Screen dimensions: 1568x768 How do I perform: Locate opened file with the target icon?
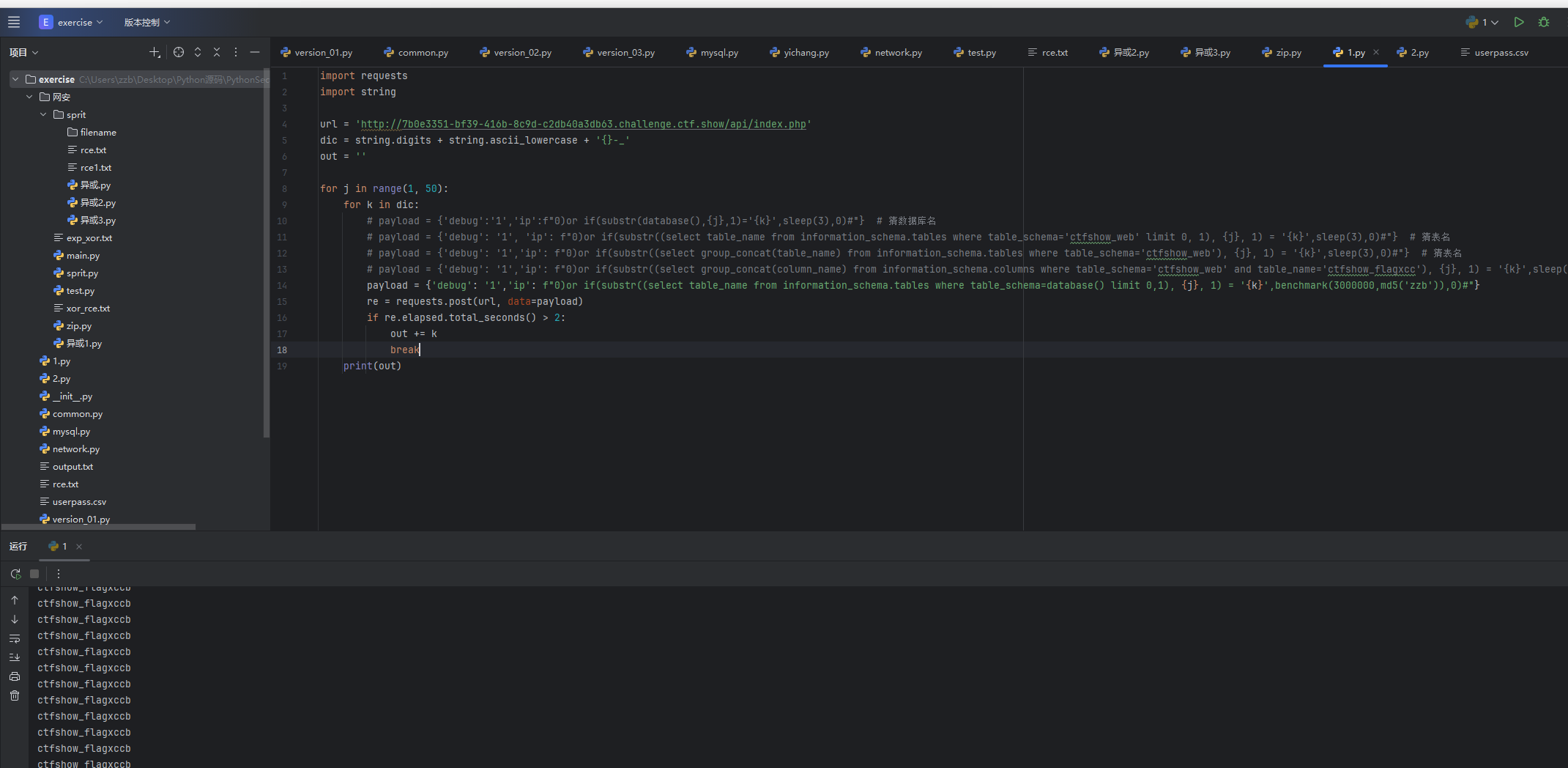tap(179, 52)
